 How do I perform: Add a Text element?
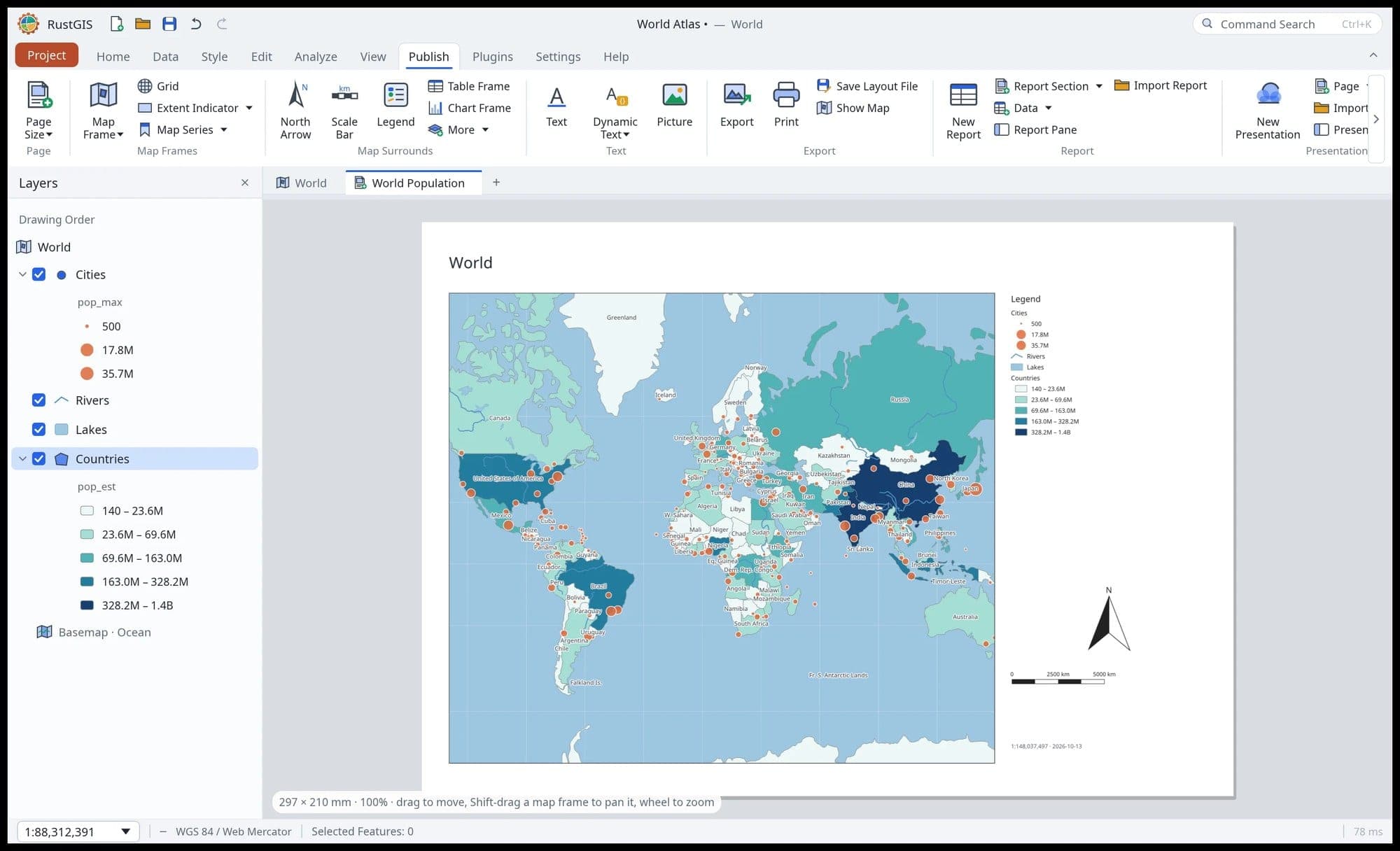tap(556, 105)
